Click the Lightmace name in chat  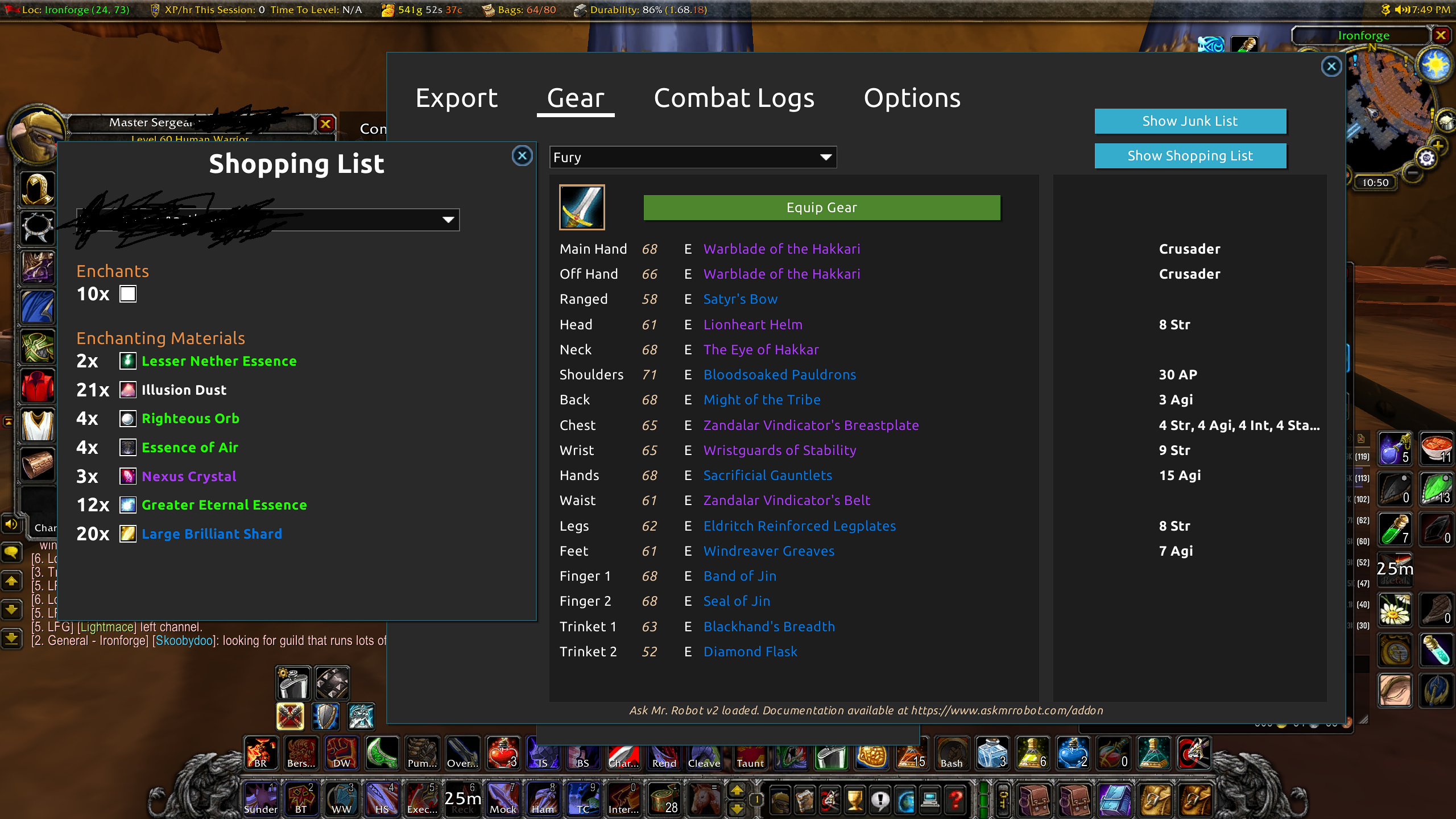pyautogui.click(x=107, y=627)
